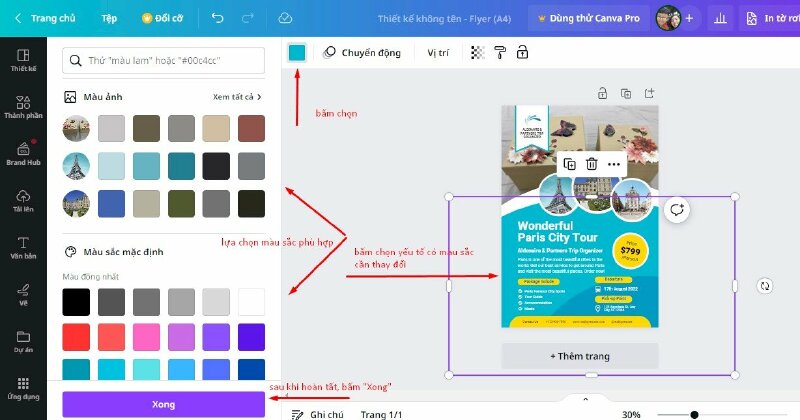Delete selected element with trash icon

click(591, 164)
